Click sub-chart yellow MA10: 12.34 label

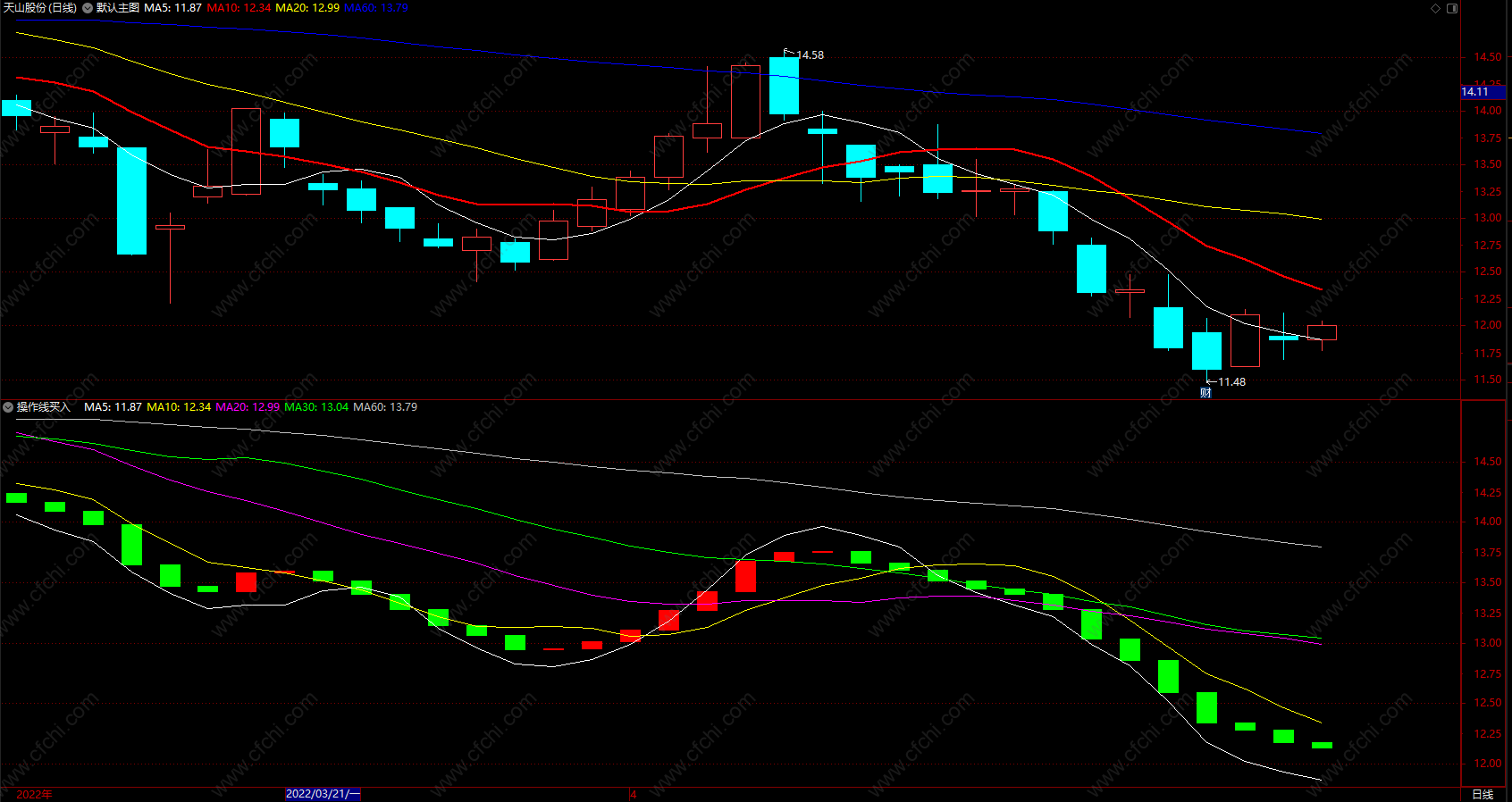point(179,407)
